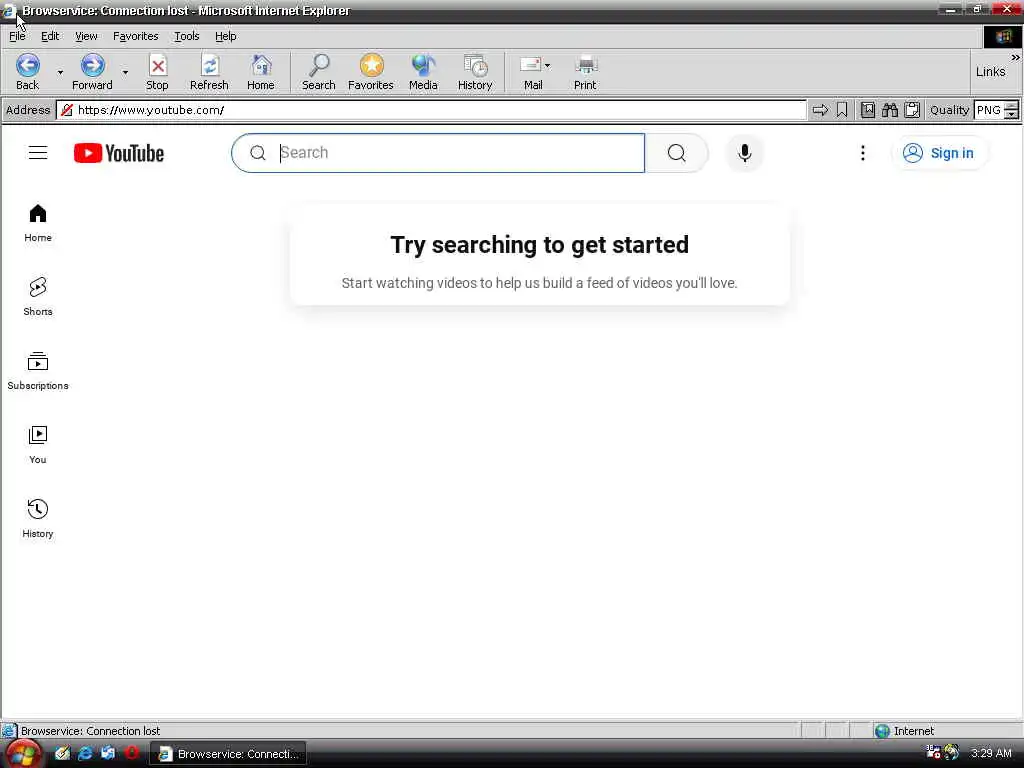Launch Internet Explorer from quick launch

click(x=85, y=754)
